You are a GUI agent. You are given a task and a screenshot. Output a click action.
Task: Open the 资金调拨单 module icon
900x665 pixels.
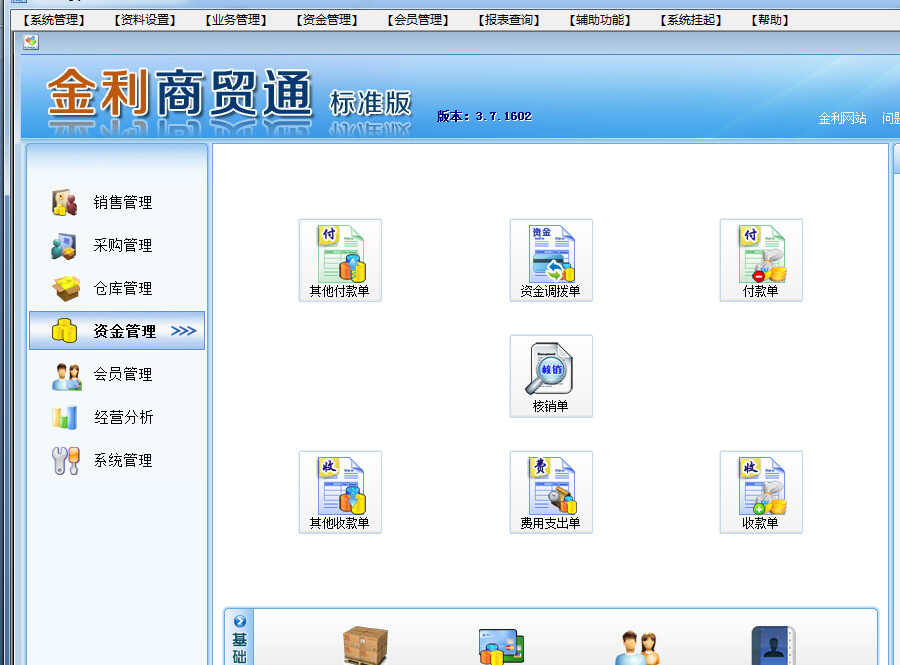click(x=551, y=260)
